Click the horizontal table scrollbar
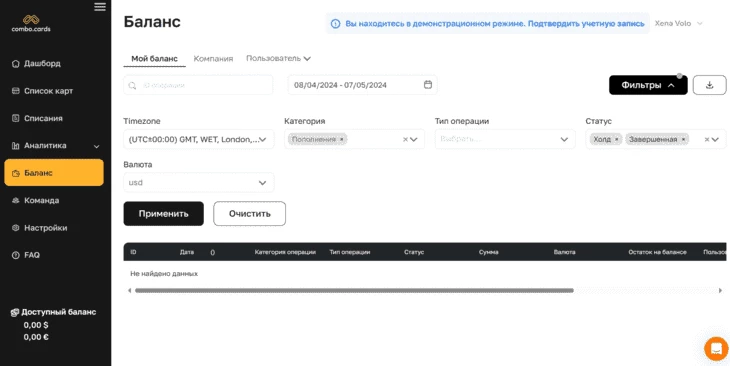Screen dimensions: 730x366 [x=354, y=291]
